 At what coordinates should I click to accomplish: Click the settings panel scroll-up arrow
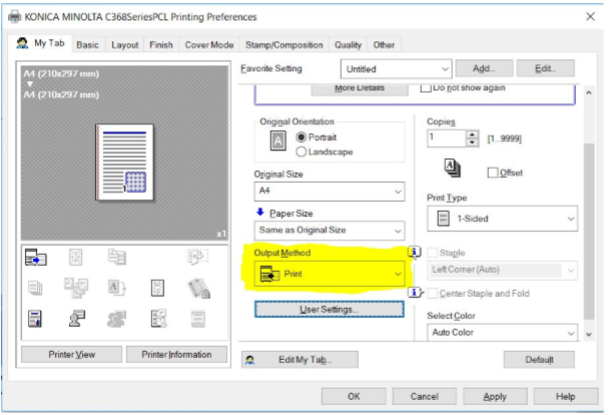(589, 93)
